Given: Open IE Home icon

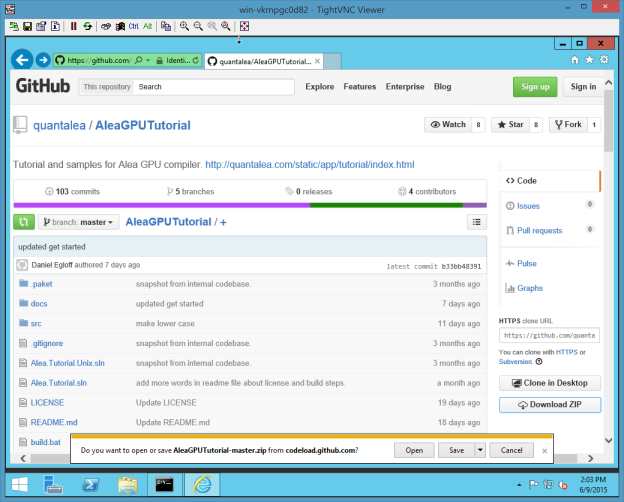Looking at the screenshot, I should [575, 60].
